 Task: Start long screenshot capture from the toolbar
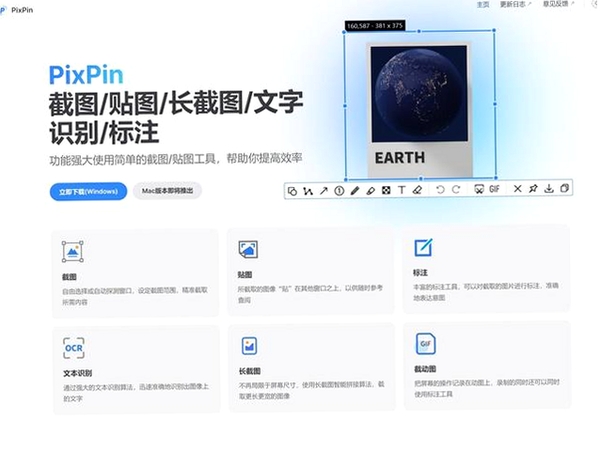point(479,189)
